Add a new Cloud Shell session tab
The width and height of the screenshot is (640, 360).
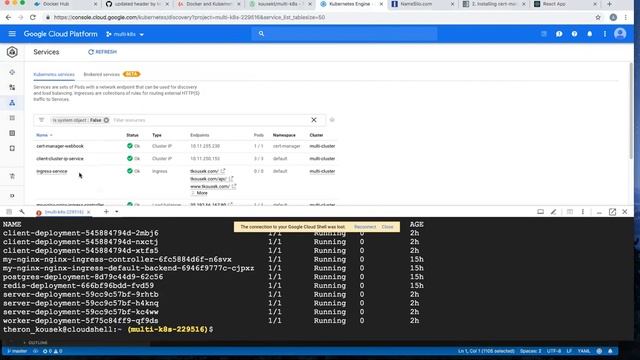(106, 212)
